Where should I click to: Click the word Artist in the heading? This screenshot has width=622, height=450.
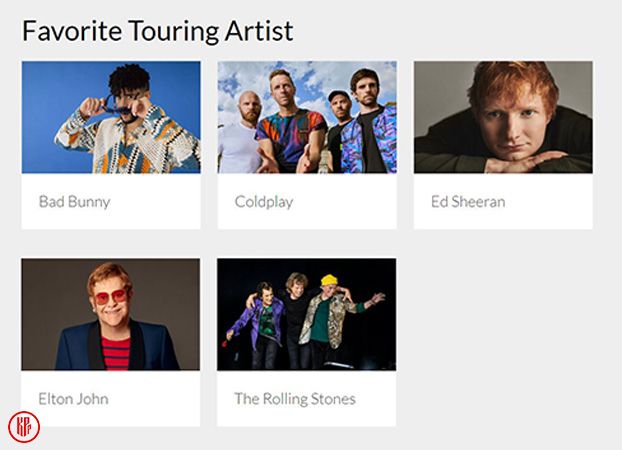pyautogui.click(x=260, y=31)
